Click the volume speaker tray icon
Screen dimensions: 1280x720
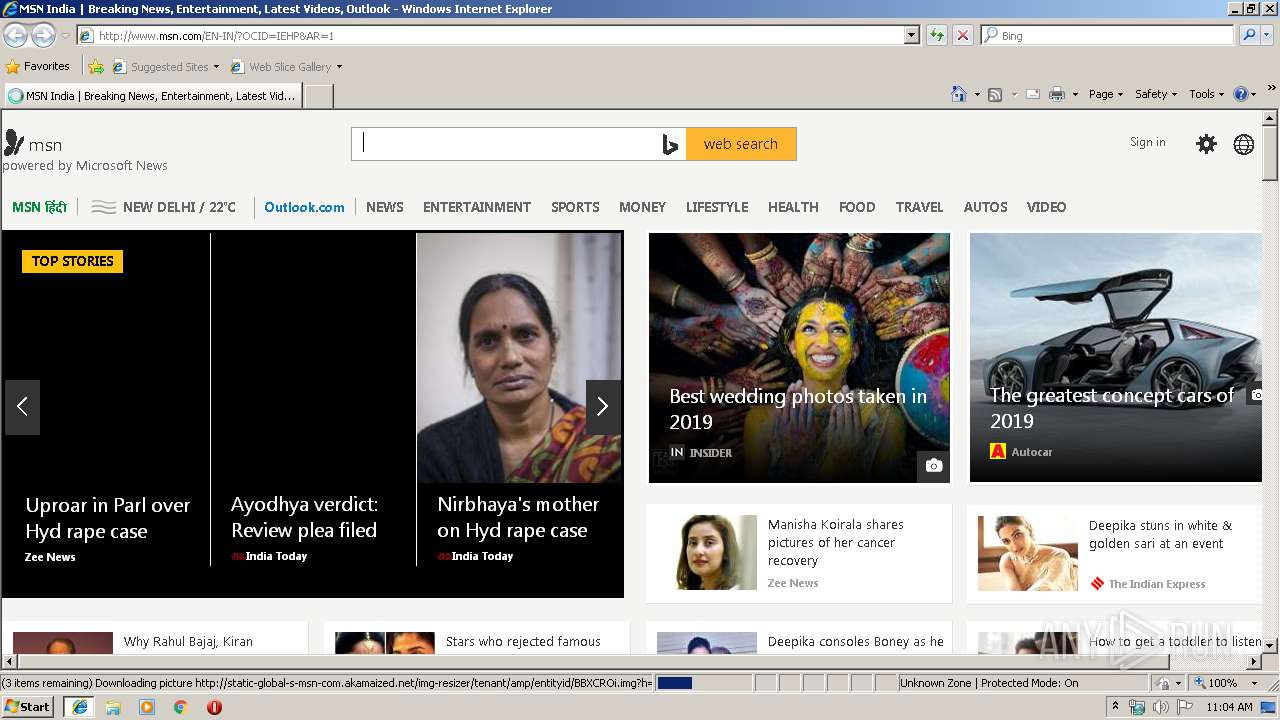point(1160,707)
